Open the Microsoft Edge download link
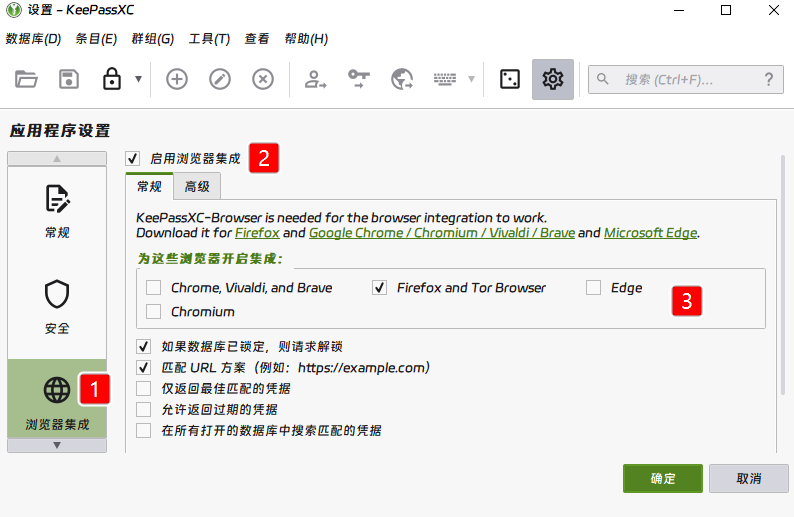The height and width of the screenshot is (517, 794). point(650,233)
